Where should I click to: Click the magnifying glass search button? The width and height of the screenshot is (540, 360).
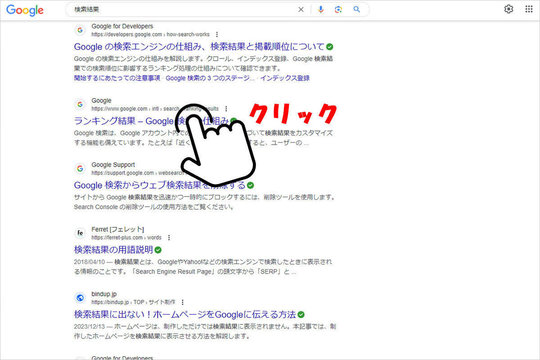pyautogui.click(x=356, y=10)
